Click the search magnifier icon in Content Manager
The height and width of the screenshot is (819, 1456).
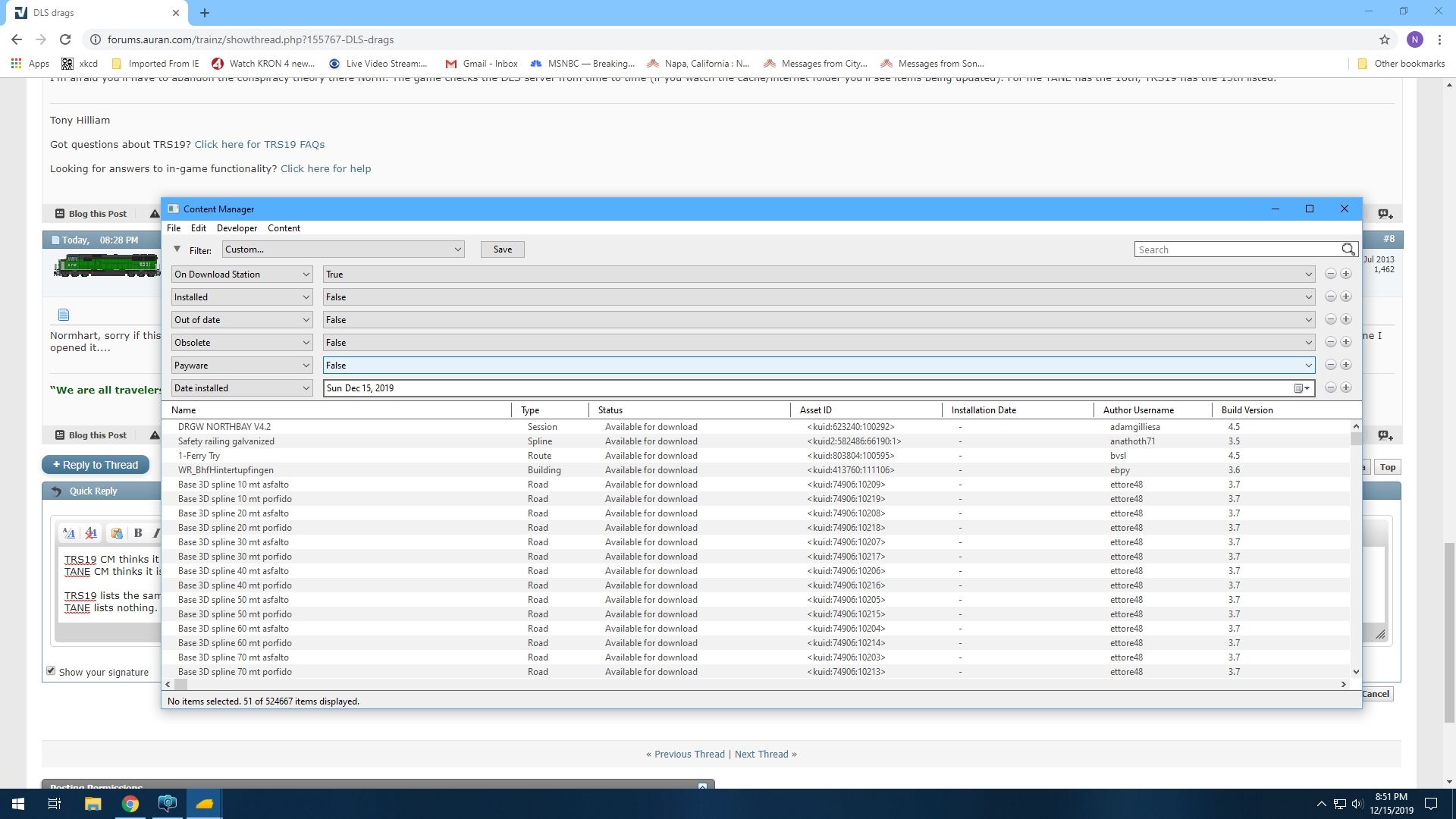pyautogui.click(x=1348, y=249)
